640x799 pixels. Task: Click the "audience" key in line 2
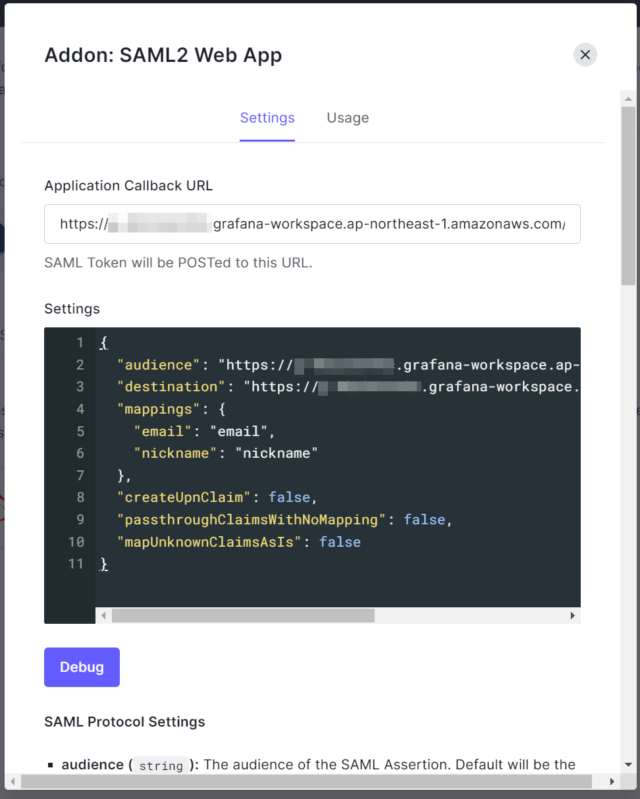tap(158, 365)
